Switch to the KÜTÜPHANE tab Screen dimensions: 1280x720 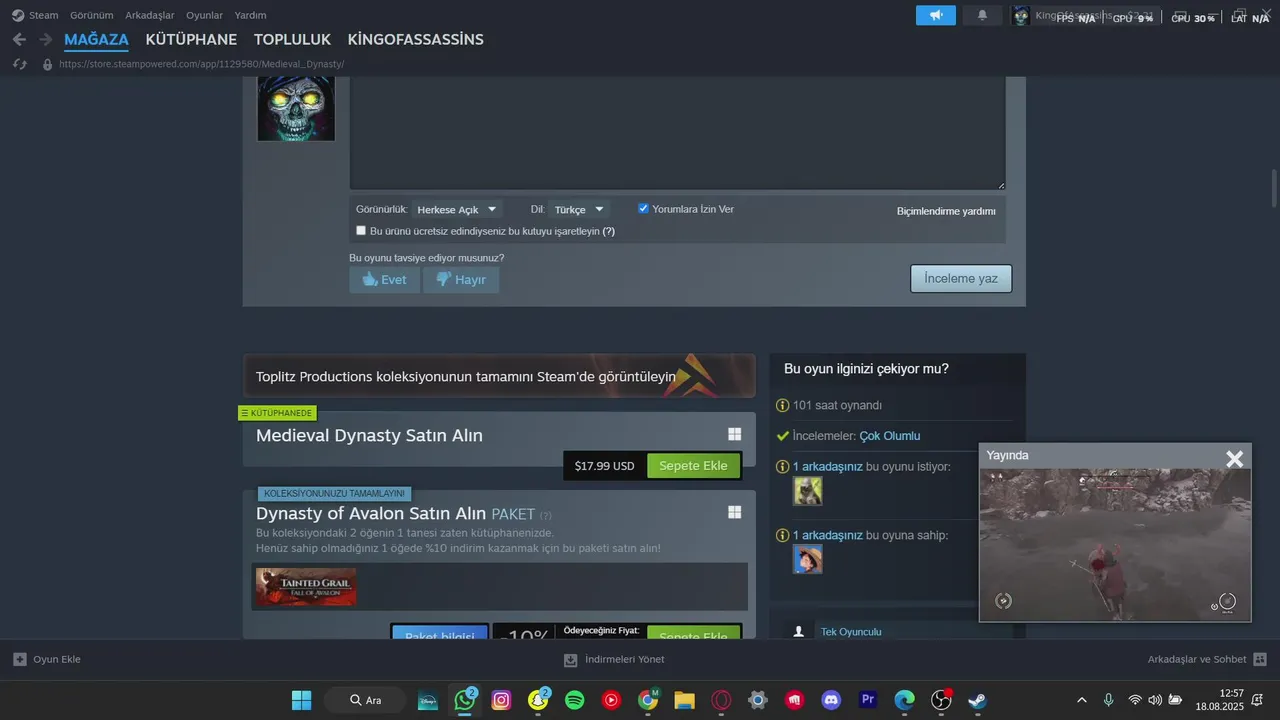[191, 39]
